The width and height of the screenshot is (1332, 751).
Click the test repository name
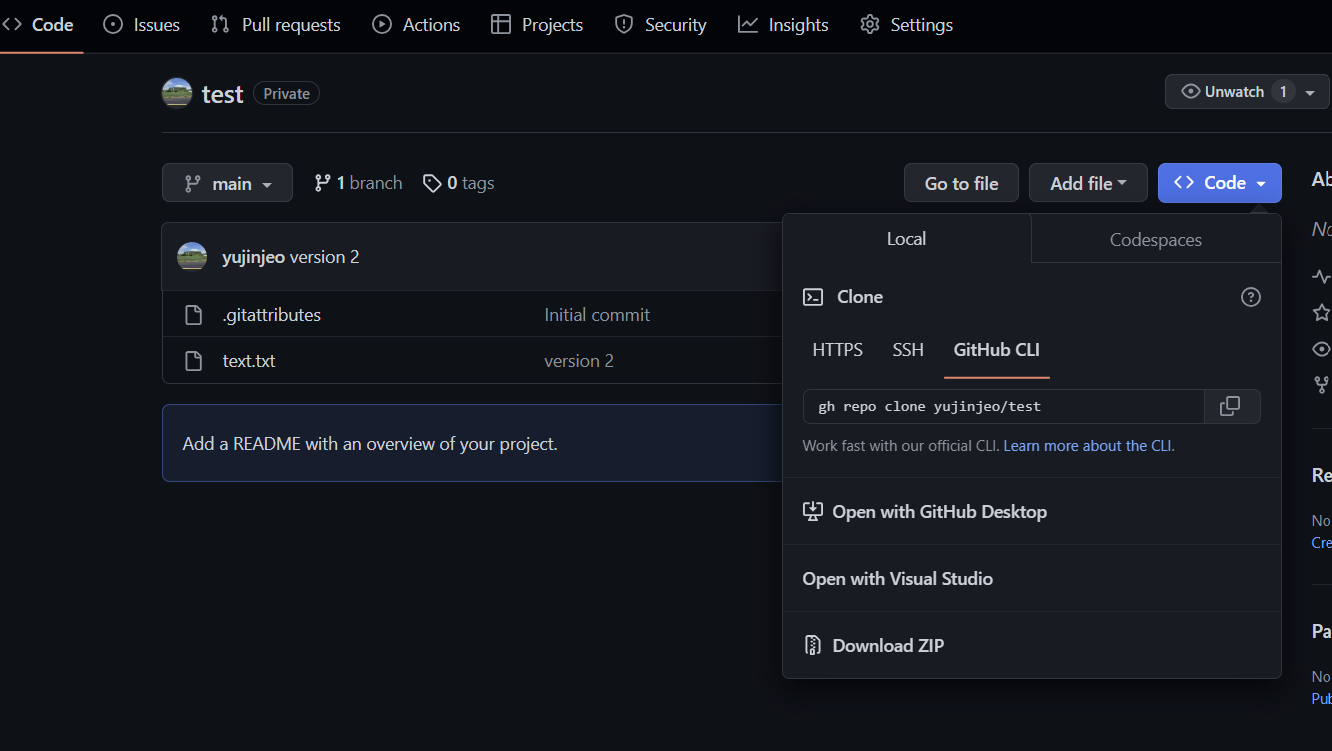point(222,94)
